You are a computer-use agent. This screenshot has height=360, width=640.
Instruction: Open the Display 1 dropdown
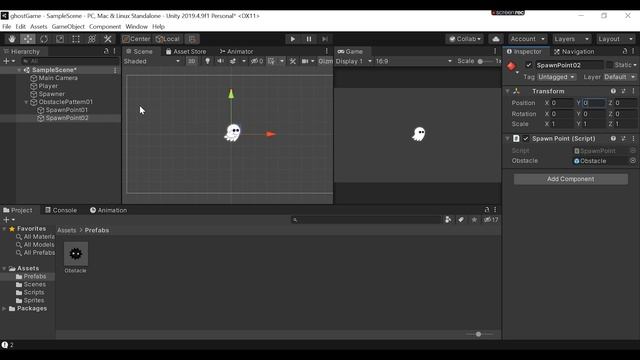(354, 61)
